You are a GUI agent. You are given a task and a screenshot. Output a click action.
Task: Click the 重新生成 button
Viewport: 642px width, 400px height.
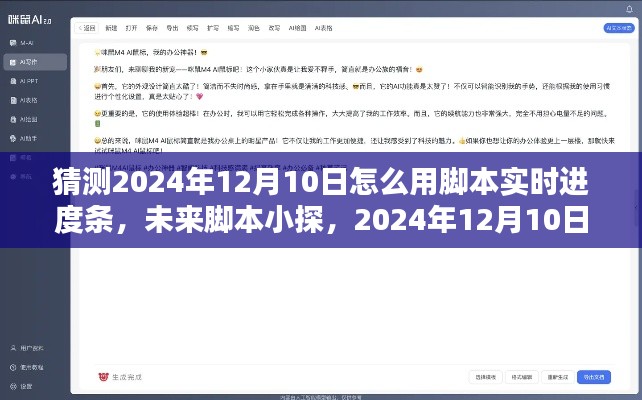(x=558, y=377)
